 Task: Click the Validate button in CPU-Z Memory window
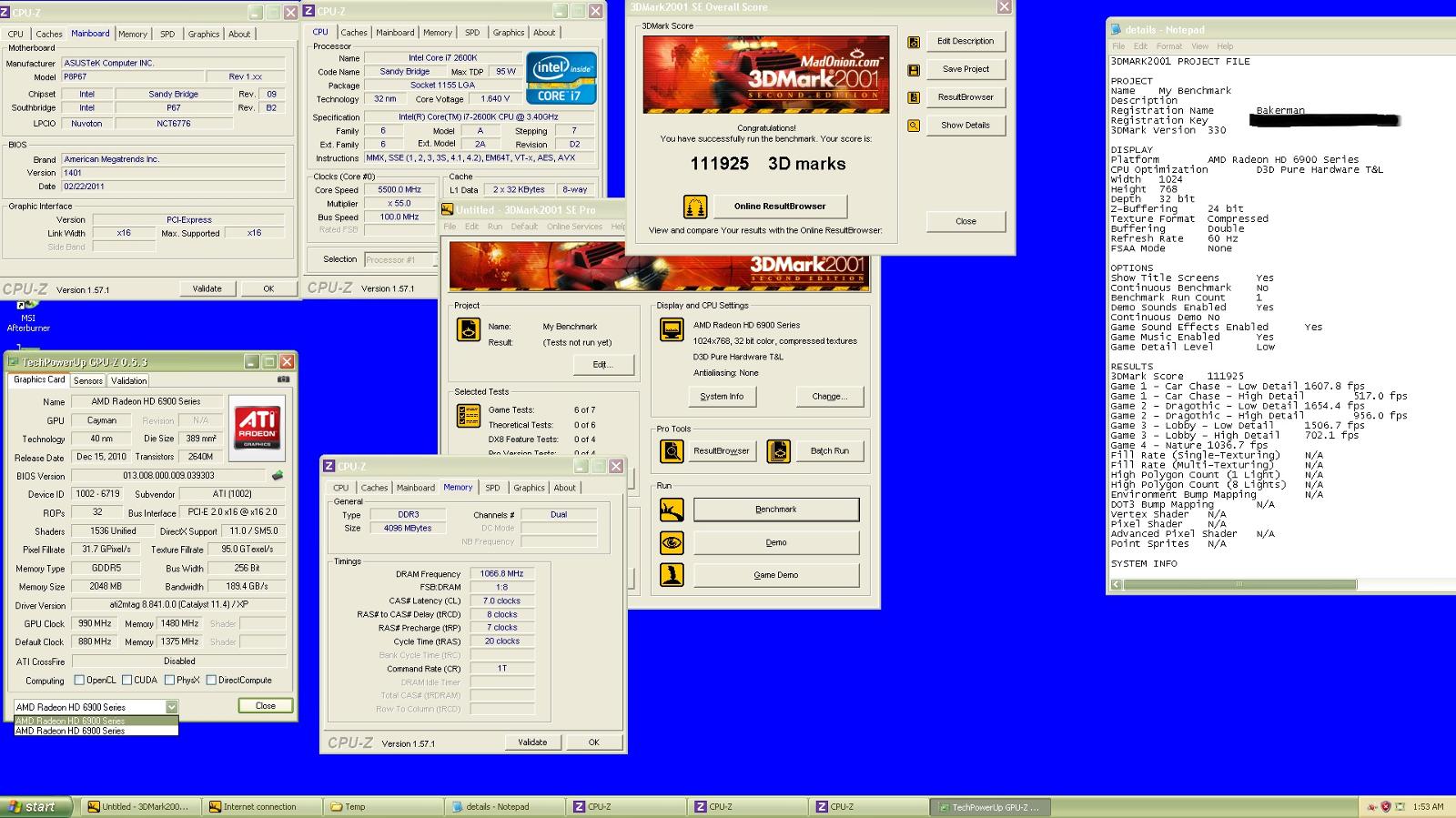pyautogui.click(x=532, y=742)
